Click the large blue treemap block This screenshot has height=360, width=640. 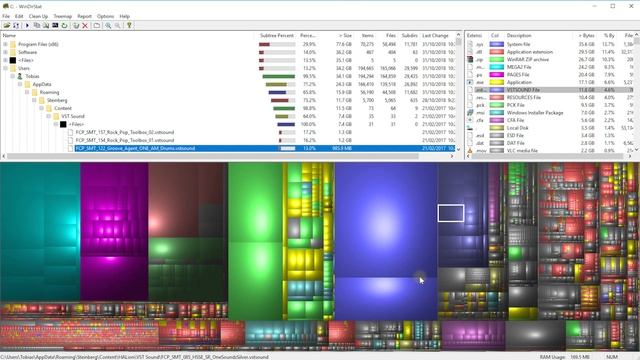[386, 220]
